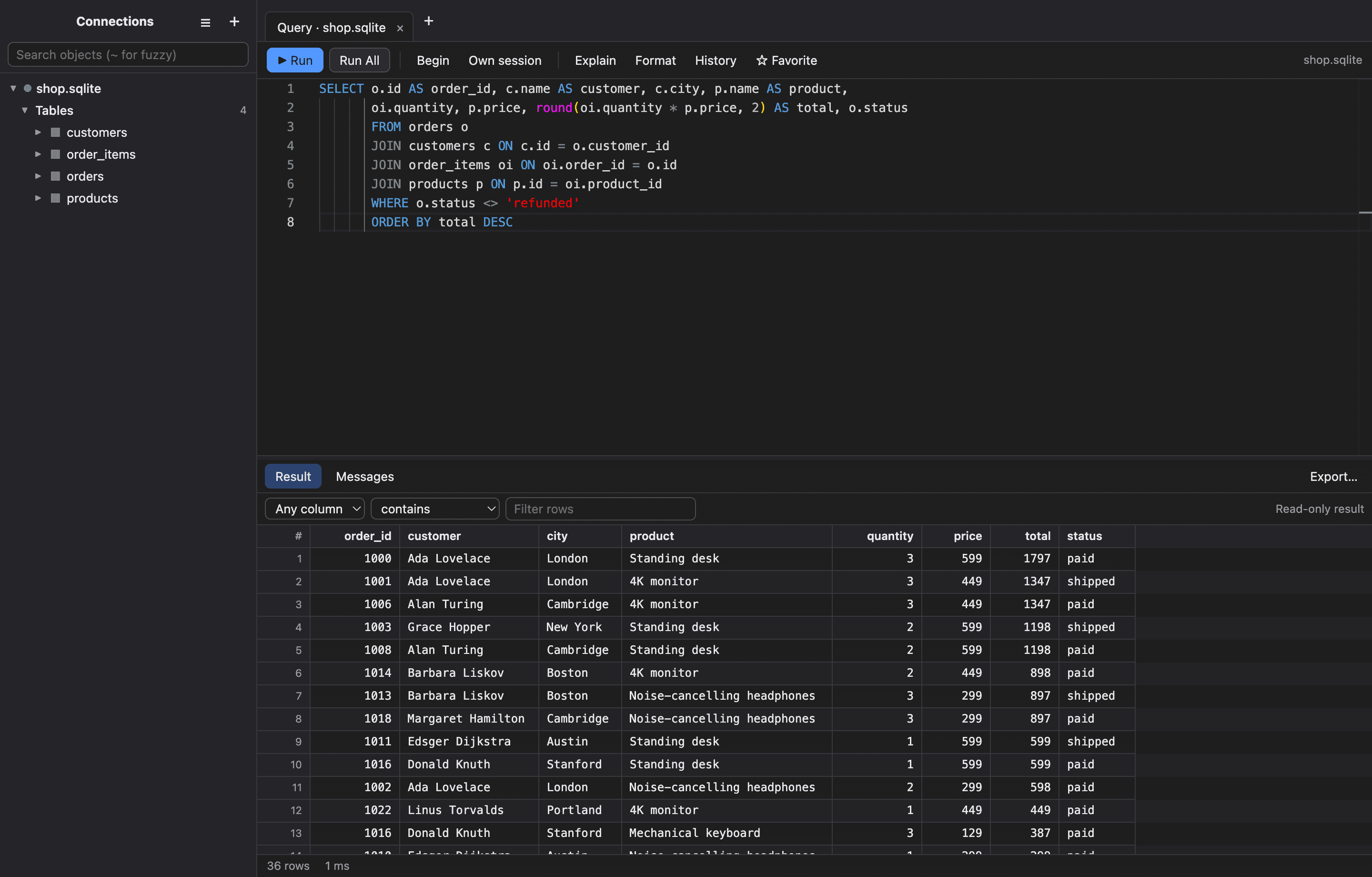Focus the Filter rows input
This screenshot has width=1372, height=877.
(x=601, y=509)
